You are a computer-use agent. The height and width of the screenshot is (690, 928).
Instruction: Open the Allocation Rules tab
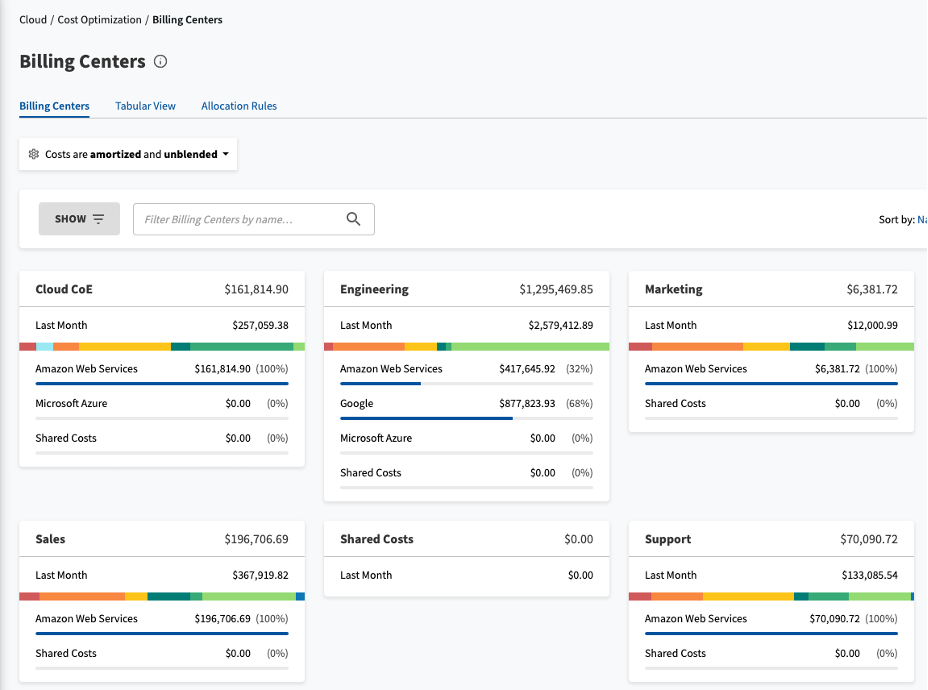[239, 106]
